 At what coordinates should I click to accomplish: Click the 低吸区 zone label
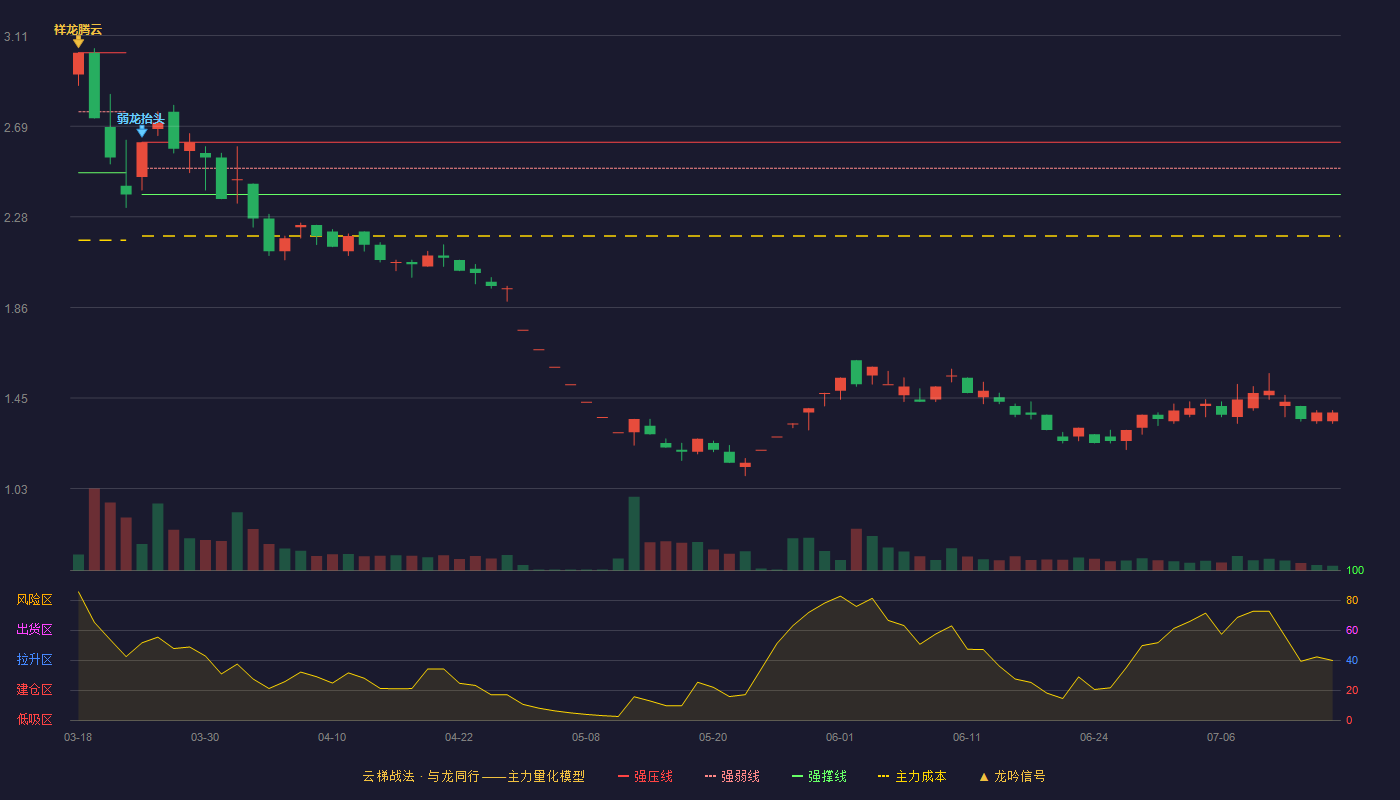34,720
